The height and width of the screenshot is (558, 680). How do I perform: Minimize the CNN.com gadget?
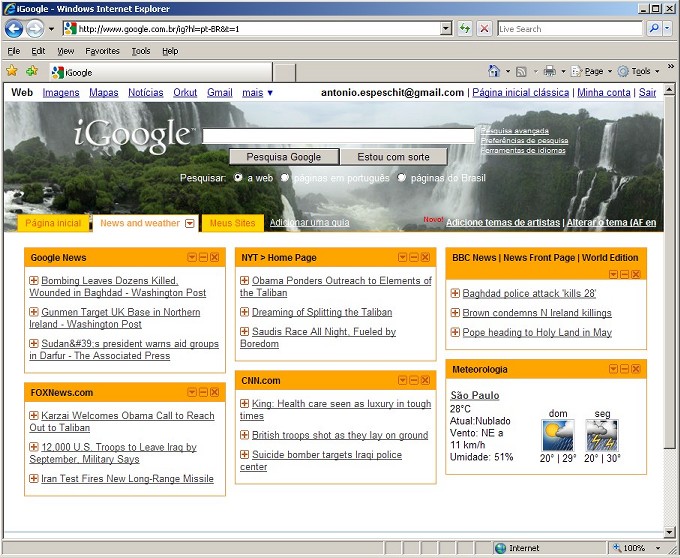click(414, 381)
